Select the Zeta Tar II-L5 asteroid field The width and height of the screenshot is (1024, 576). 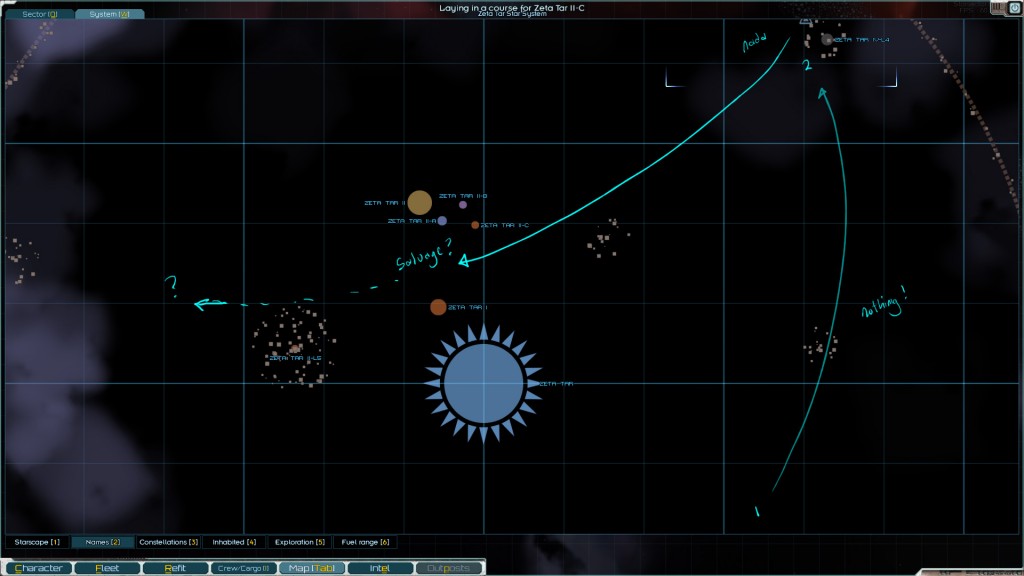295,346
